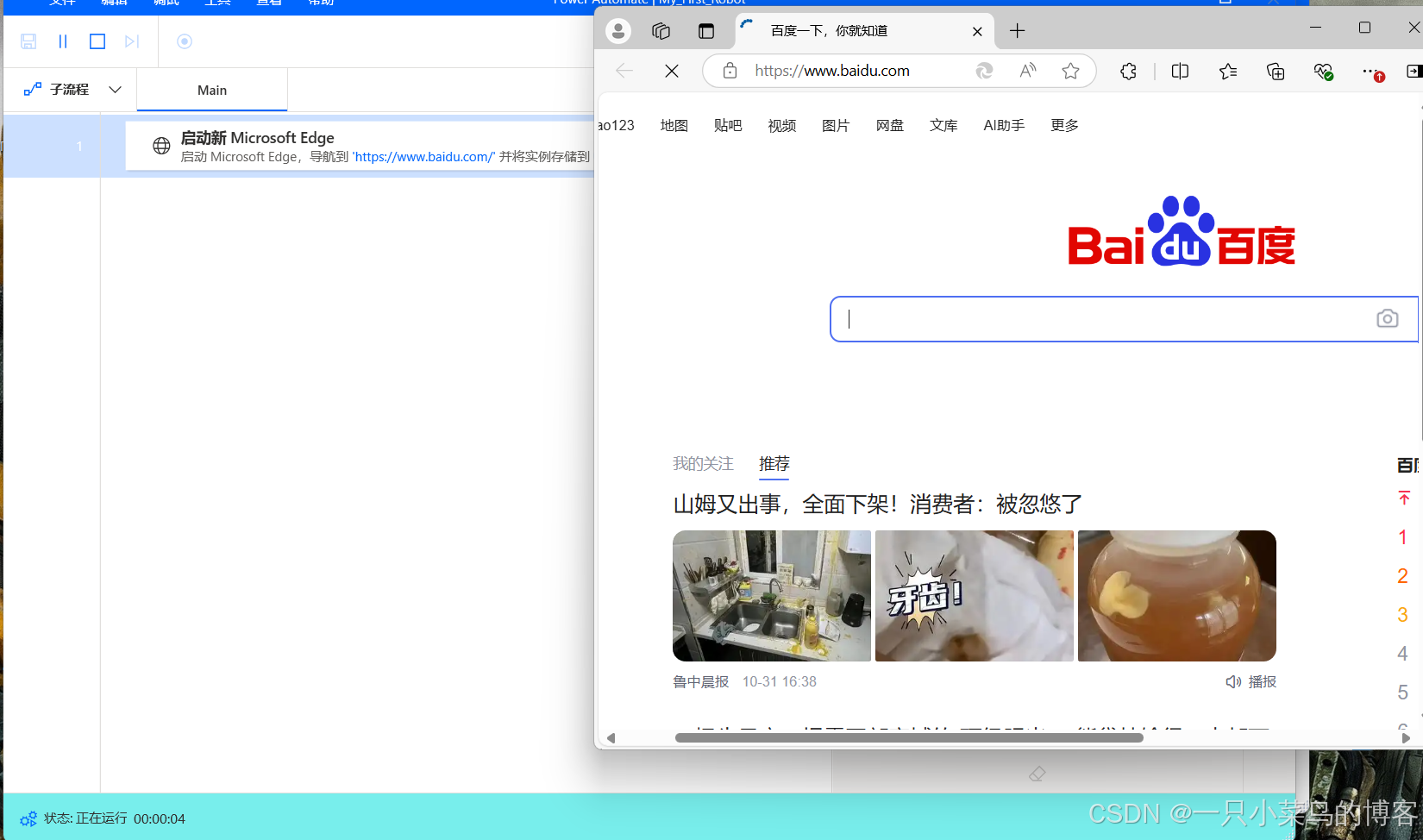Open the 图片 link on Baidu
The height and width of the screenshot is (840, 1423).
[x=836, y=126]
